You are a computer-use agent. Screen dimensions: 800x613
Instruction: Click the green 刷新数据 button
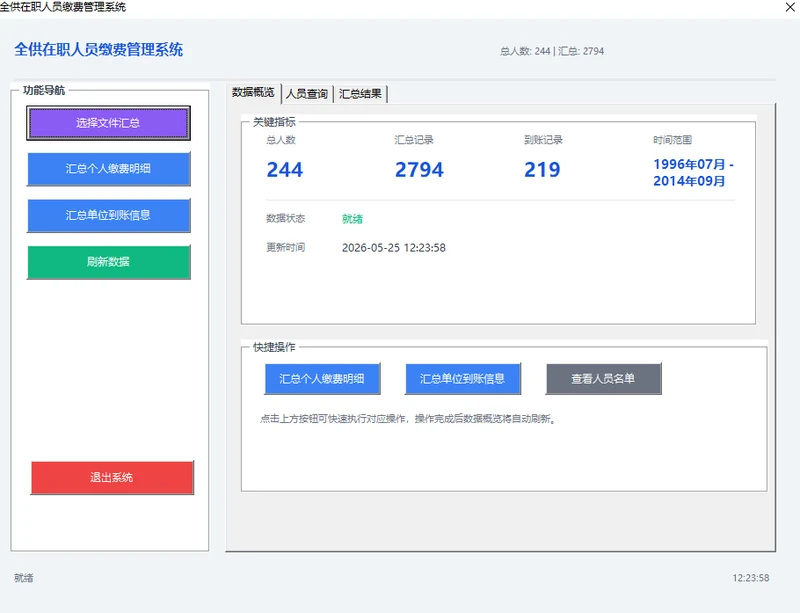point(108,262)
